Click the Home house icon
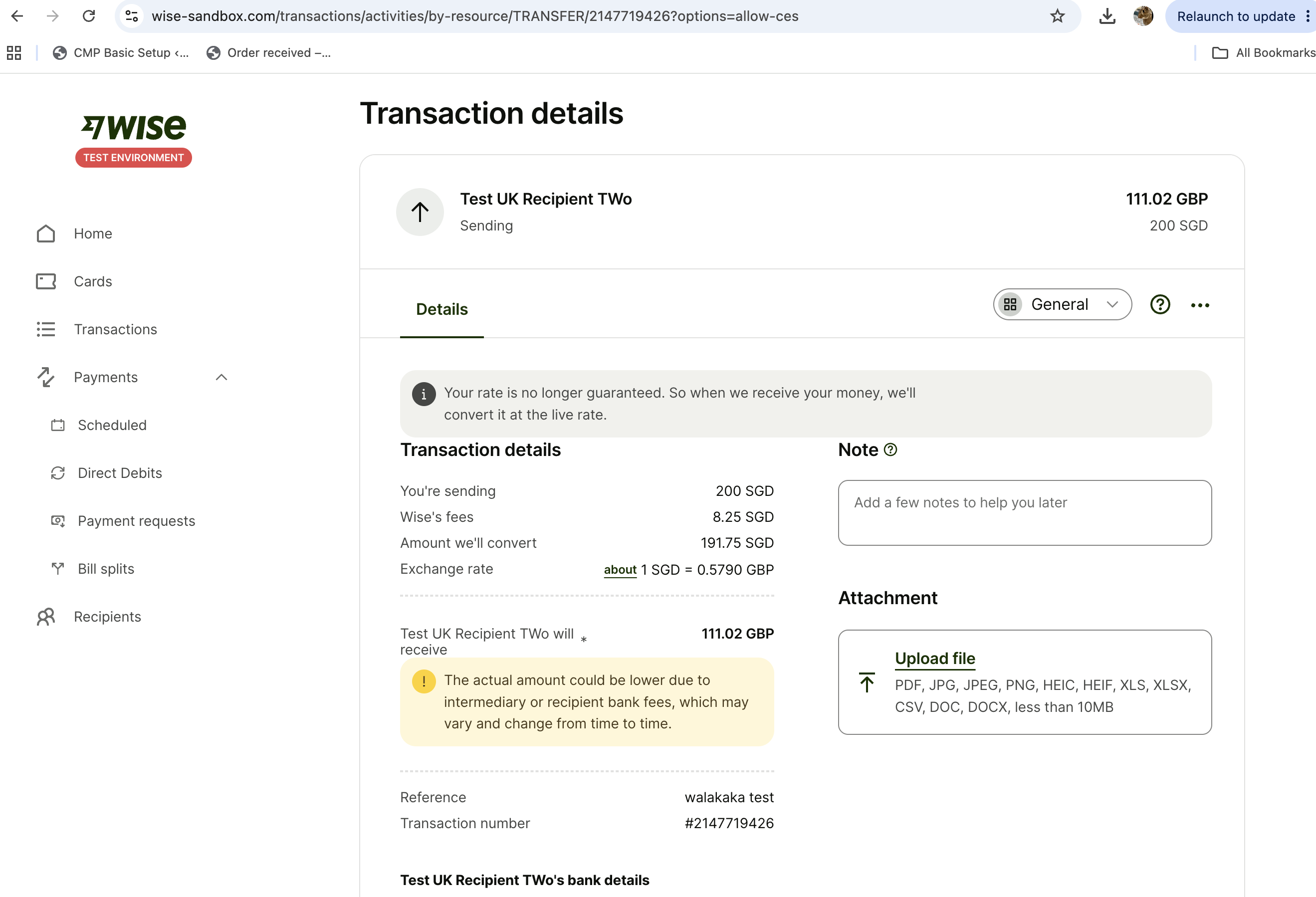This screenshot has height=897, width=1316. point(46,233)
